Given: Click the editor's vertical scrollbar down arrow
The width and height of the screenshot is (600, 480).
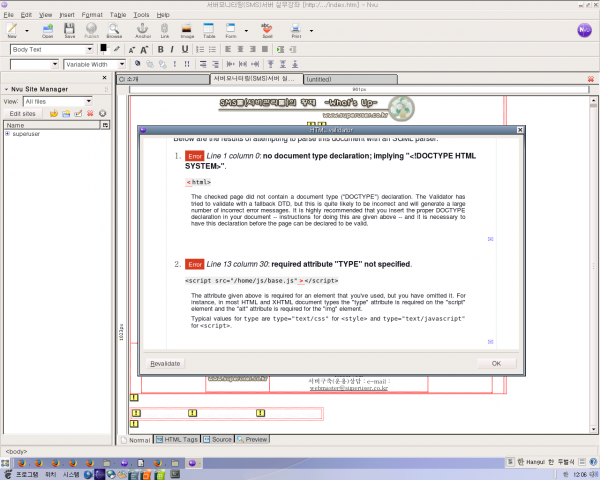Looking at the screenshot, I should 593,429.
